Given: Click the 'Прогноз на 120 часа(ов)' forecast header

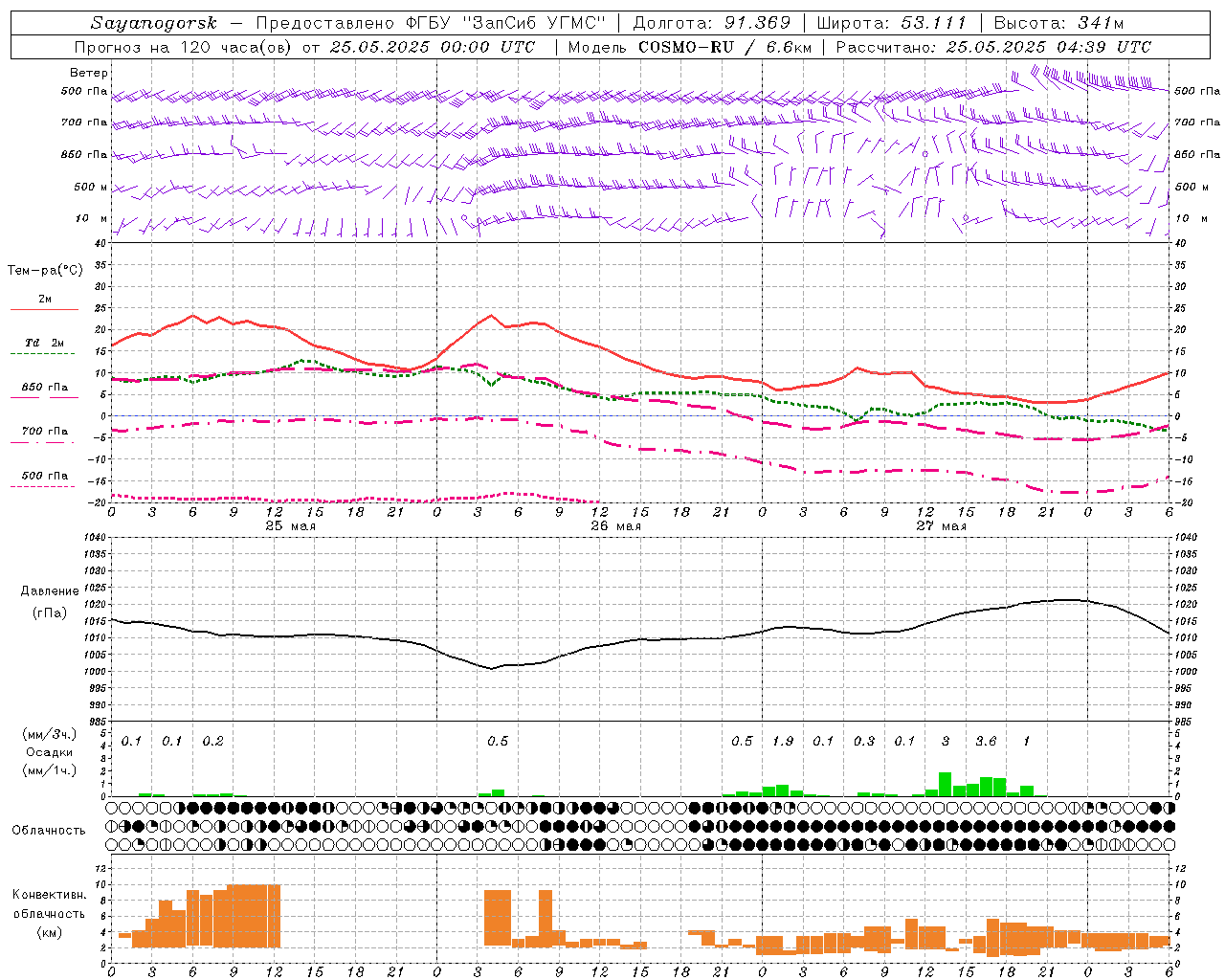Looking at the screenshot, I should point(184,47).
